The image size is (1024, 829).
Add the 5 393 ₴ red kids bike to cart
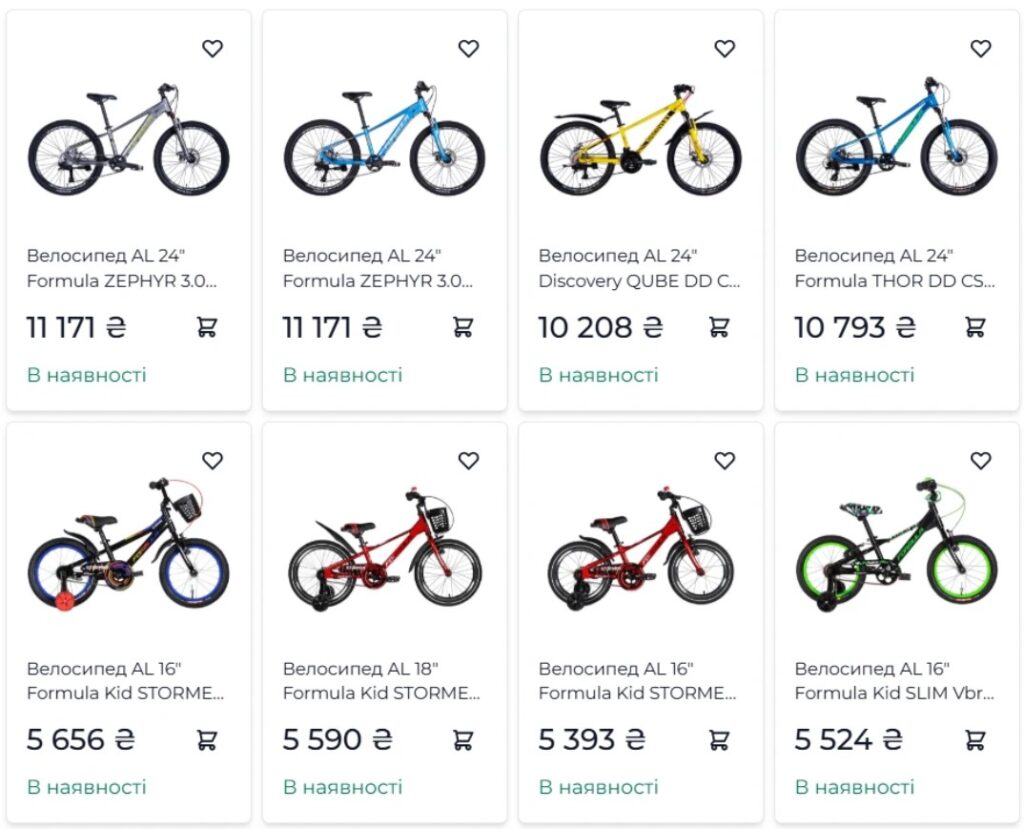click(x=719, y=740)
